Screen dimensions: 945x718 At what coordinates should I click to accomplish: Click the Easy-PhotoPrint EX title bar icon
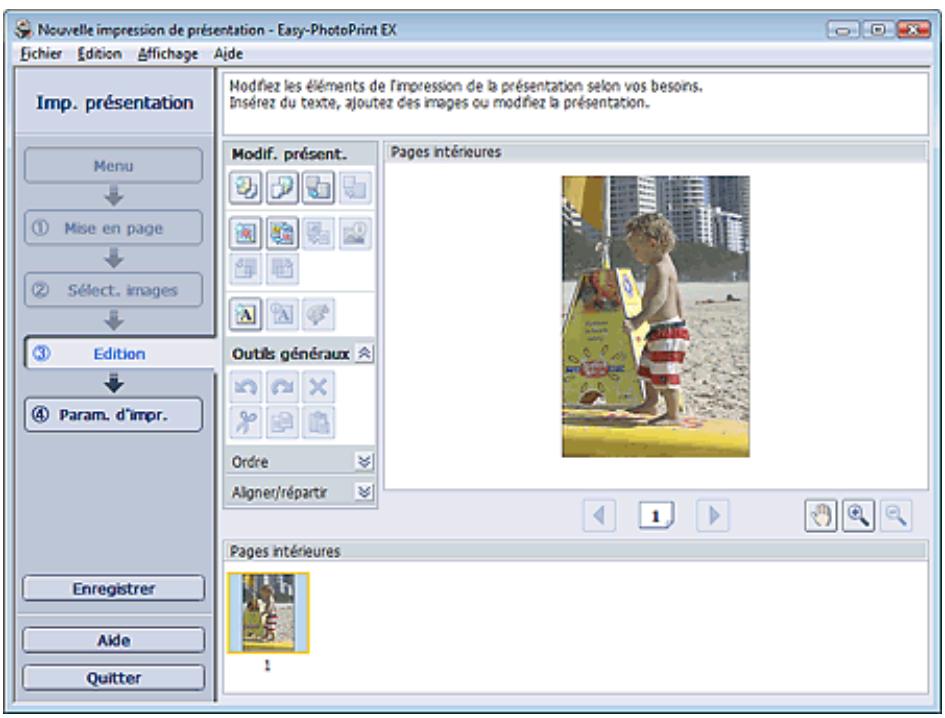tap(24, 29)
